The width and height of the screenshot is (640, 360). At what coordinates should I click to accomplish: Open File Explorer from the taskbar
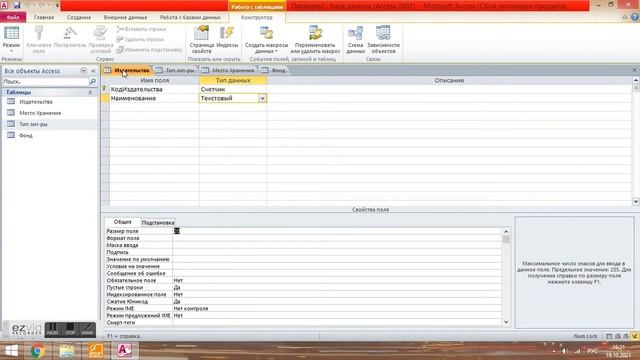tap(67, 351)
